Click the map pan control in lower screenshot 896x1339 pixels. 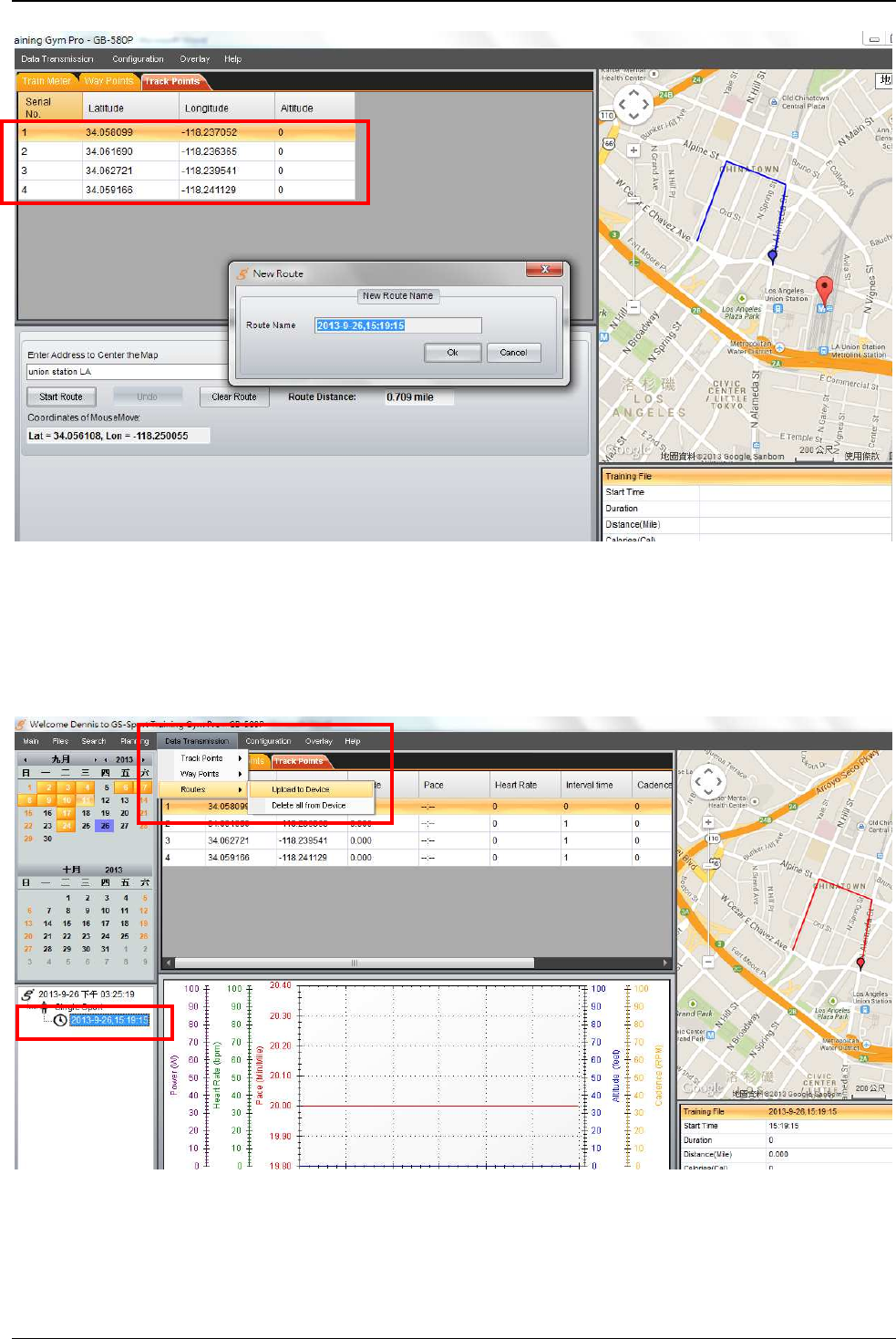point(708,782)
